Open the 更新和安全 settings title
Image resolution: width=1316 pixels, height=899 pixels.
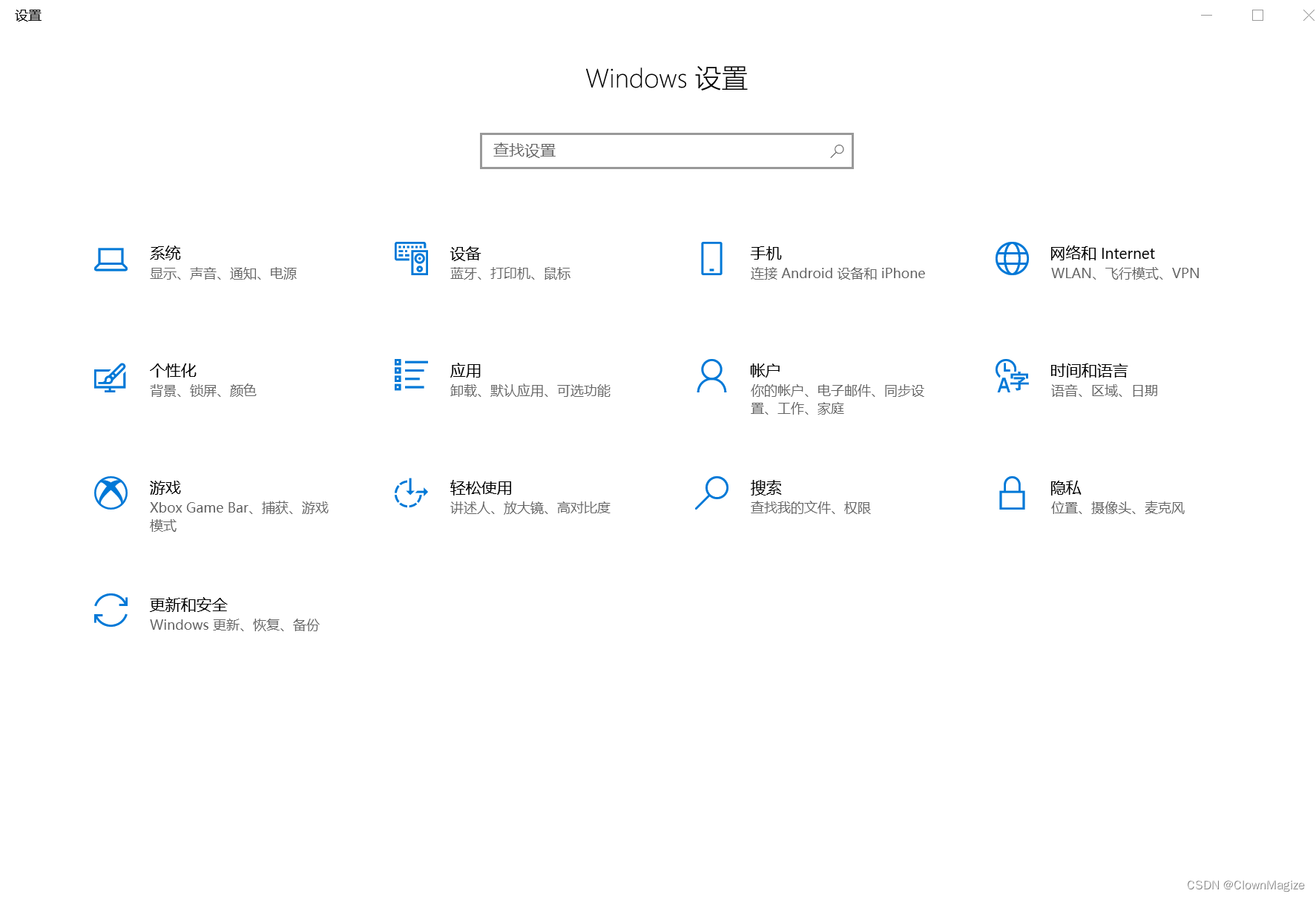[x=188, y=605]
